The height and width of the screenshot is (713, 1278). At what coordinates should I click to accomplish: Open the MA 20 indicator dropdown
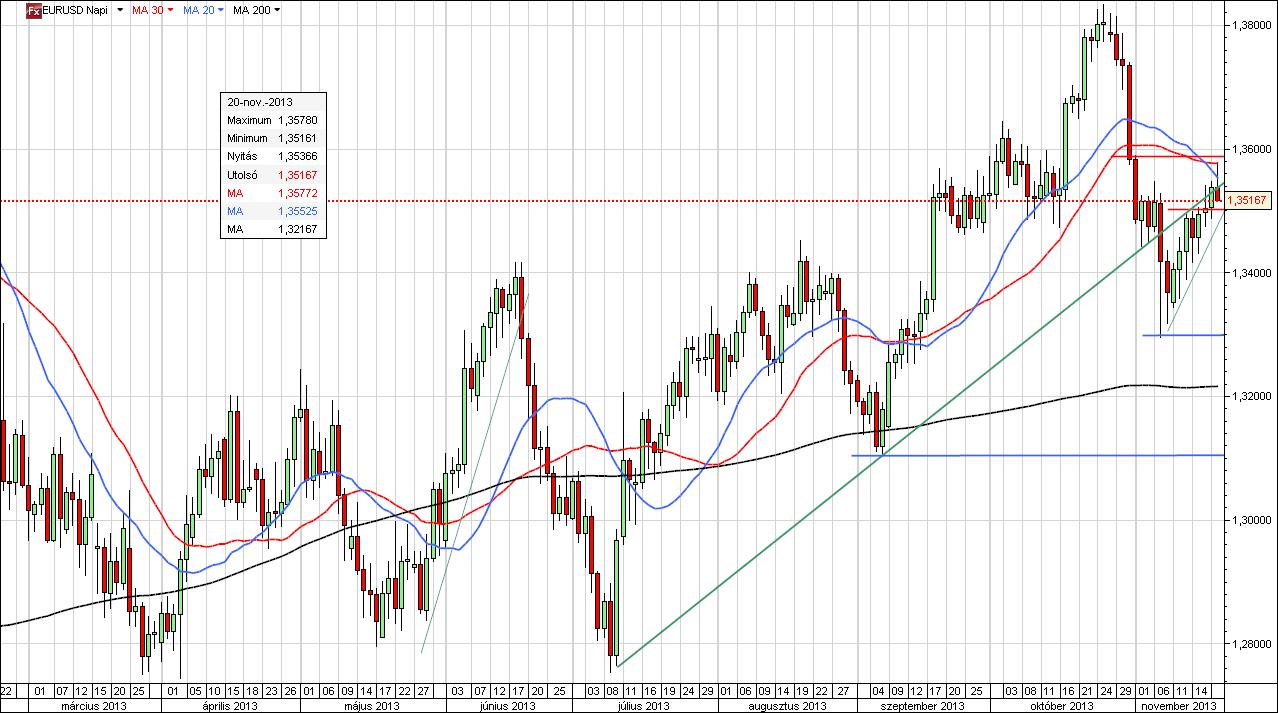pos(223,10)
